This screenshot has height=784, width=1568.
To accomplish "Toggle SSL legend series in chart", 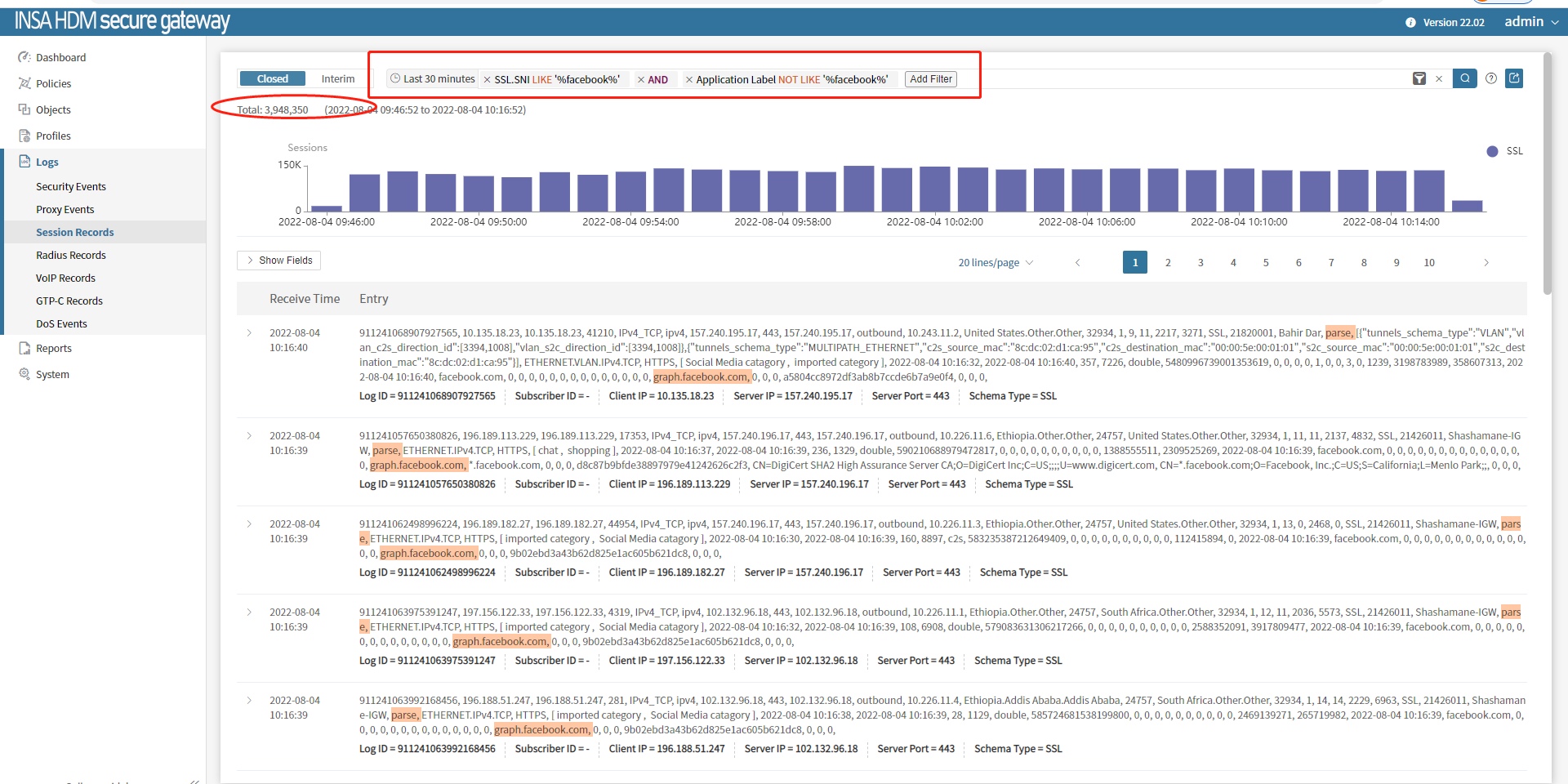I will 1504,151.
